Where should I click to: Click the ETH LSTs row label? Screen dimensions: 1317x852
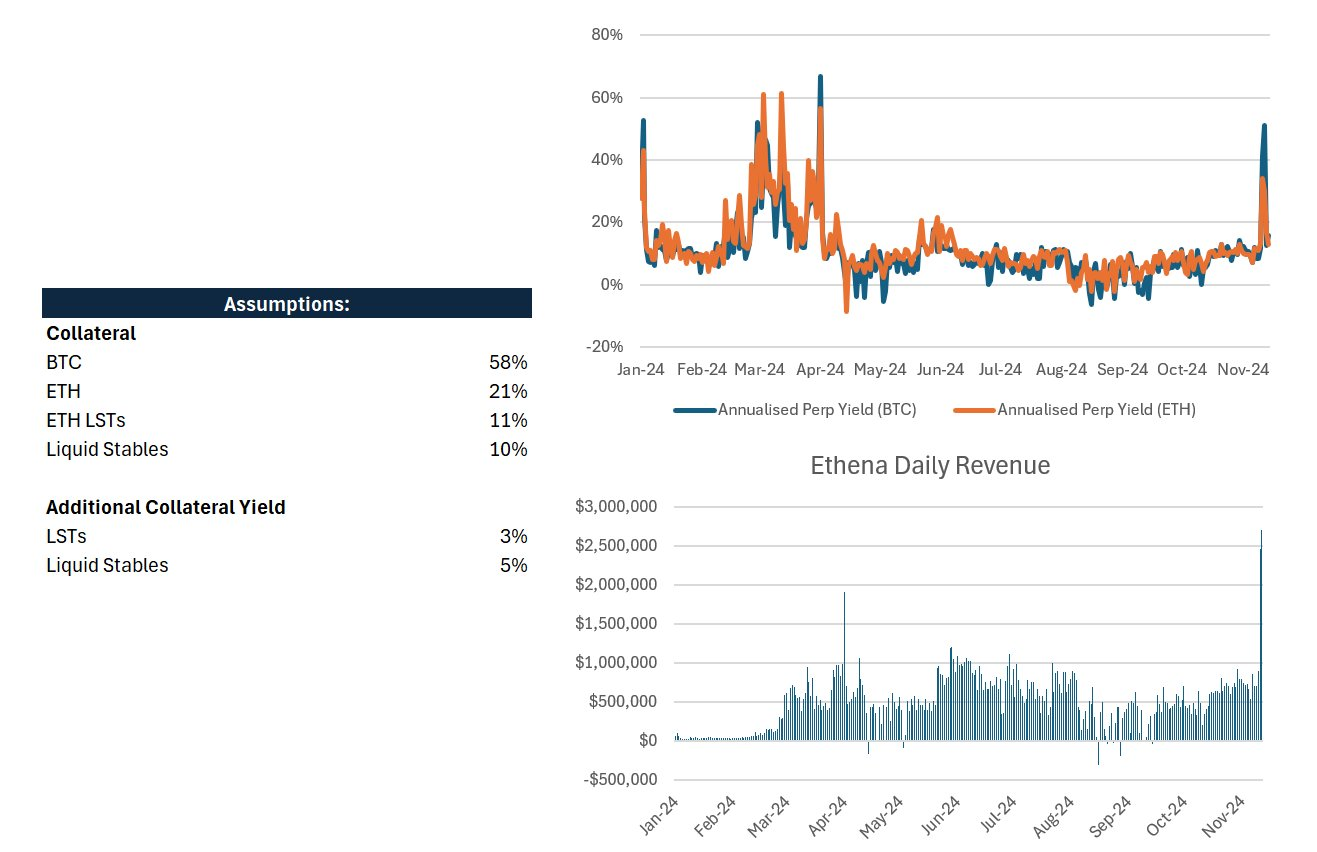[86, 420]
